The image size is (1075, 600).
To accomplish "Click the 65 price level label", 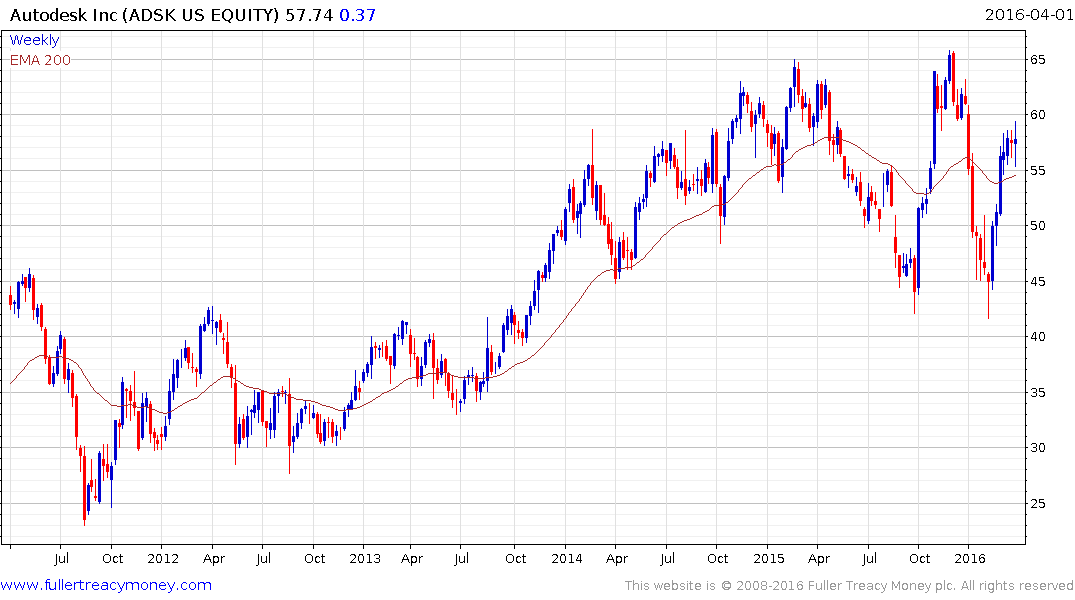I will tap(1038, 60).
